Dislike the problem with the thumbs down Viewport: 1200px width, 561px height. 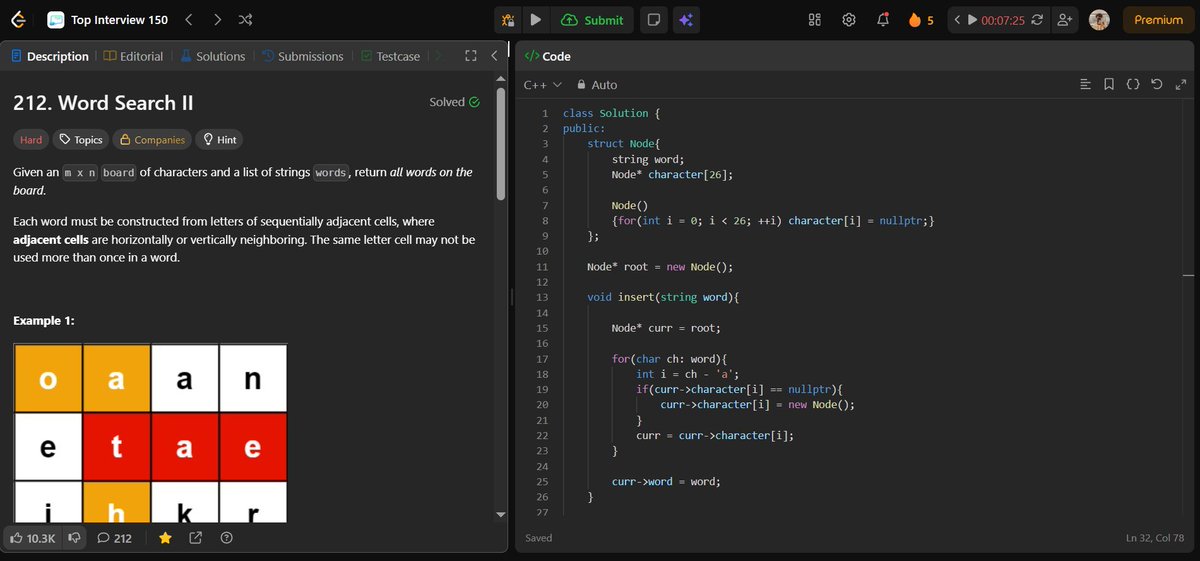point(74,538)
